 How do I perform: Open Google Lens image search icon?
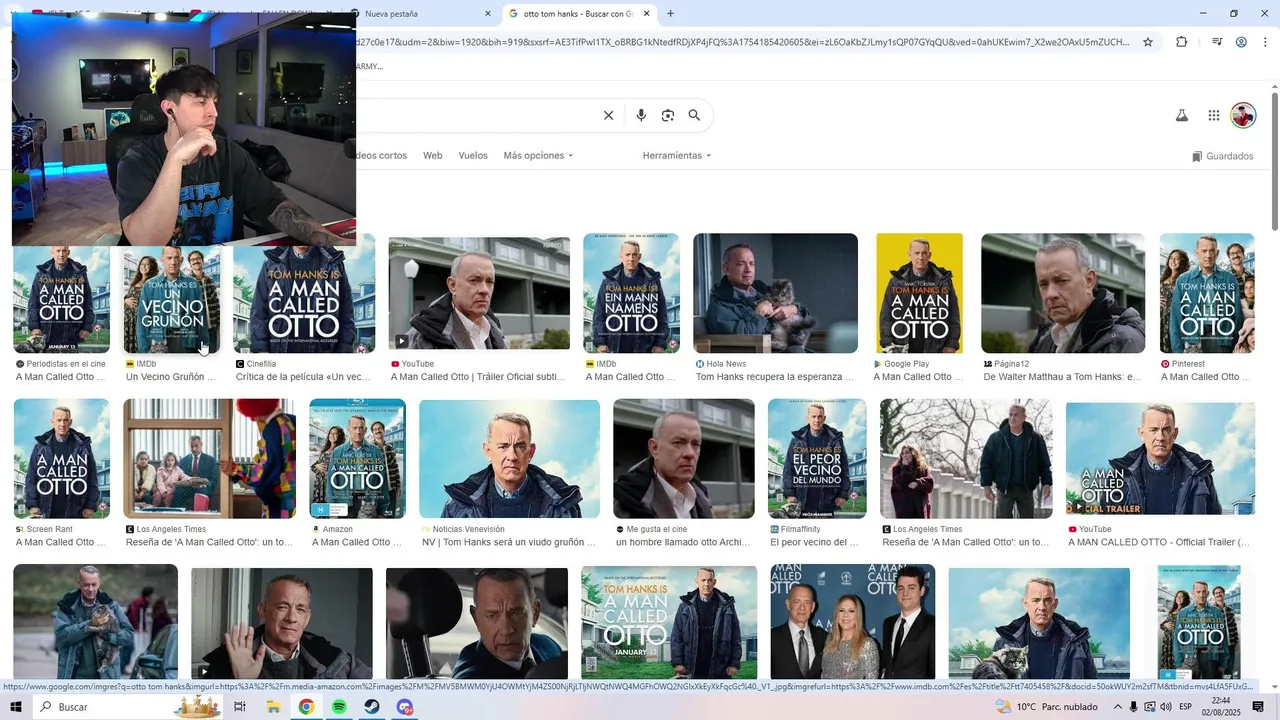point(668,115)
